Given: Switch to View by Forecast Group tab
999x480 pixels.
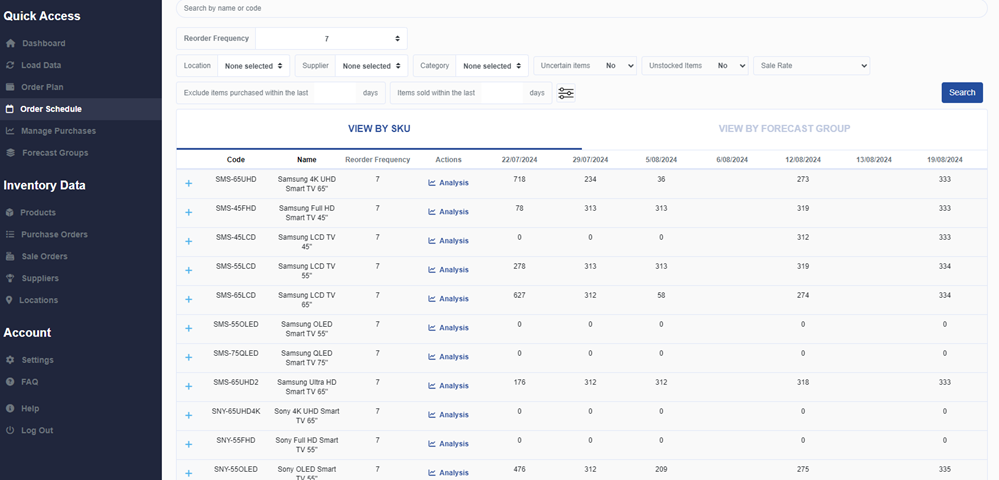Looking at the screenshot, I should click(x=784, y=129).
